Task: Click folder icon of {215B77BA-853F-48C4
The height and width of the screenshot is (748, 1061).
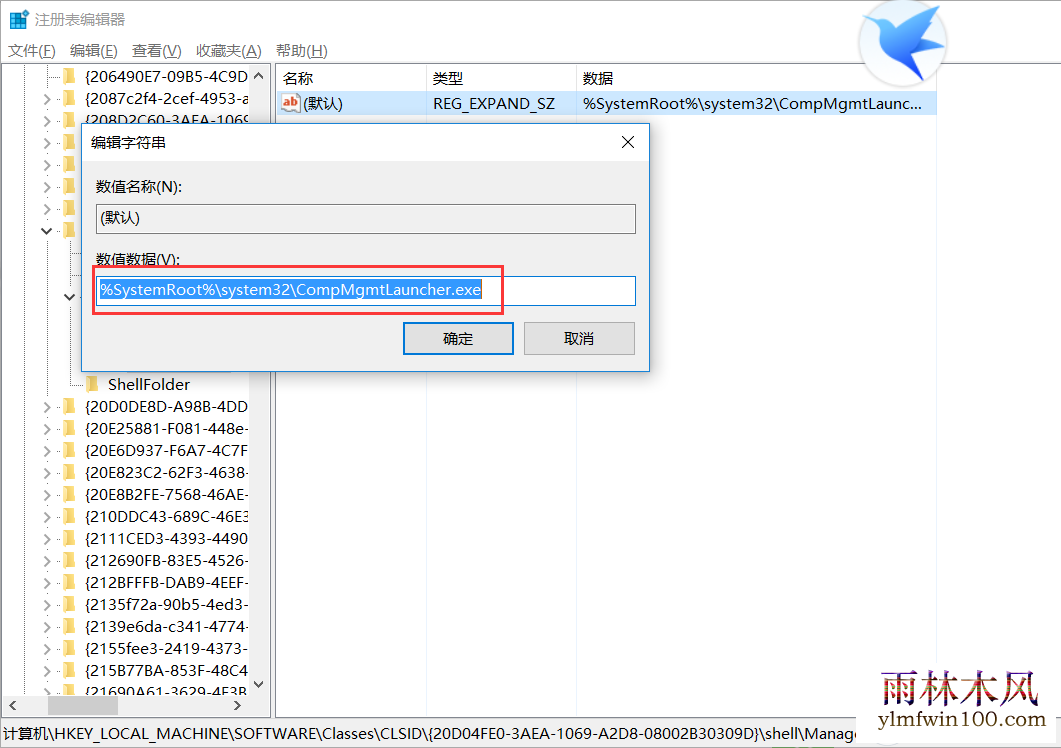Action: pyautogui.click(x=69, y=671)
